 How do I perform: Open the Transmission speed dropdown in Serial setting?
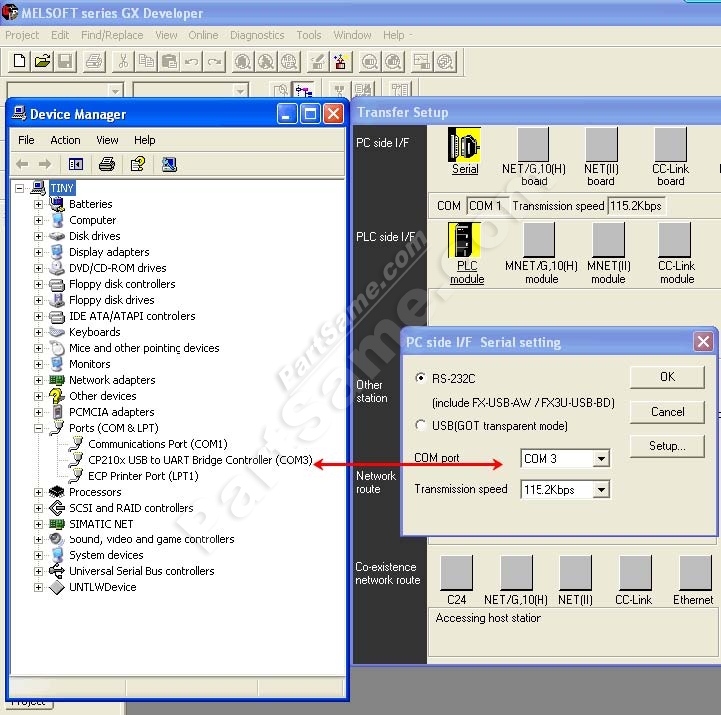click(x=601, y=490)
